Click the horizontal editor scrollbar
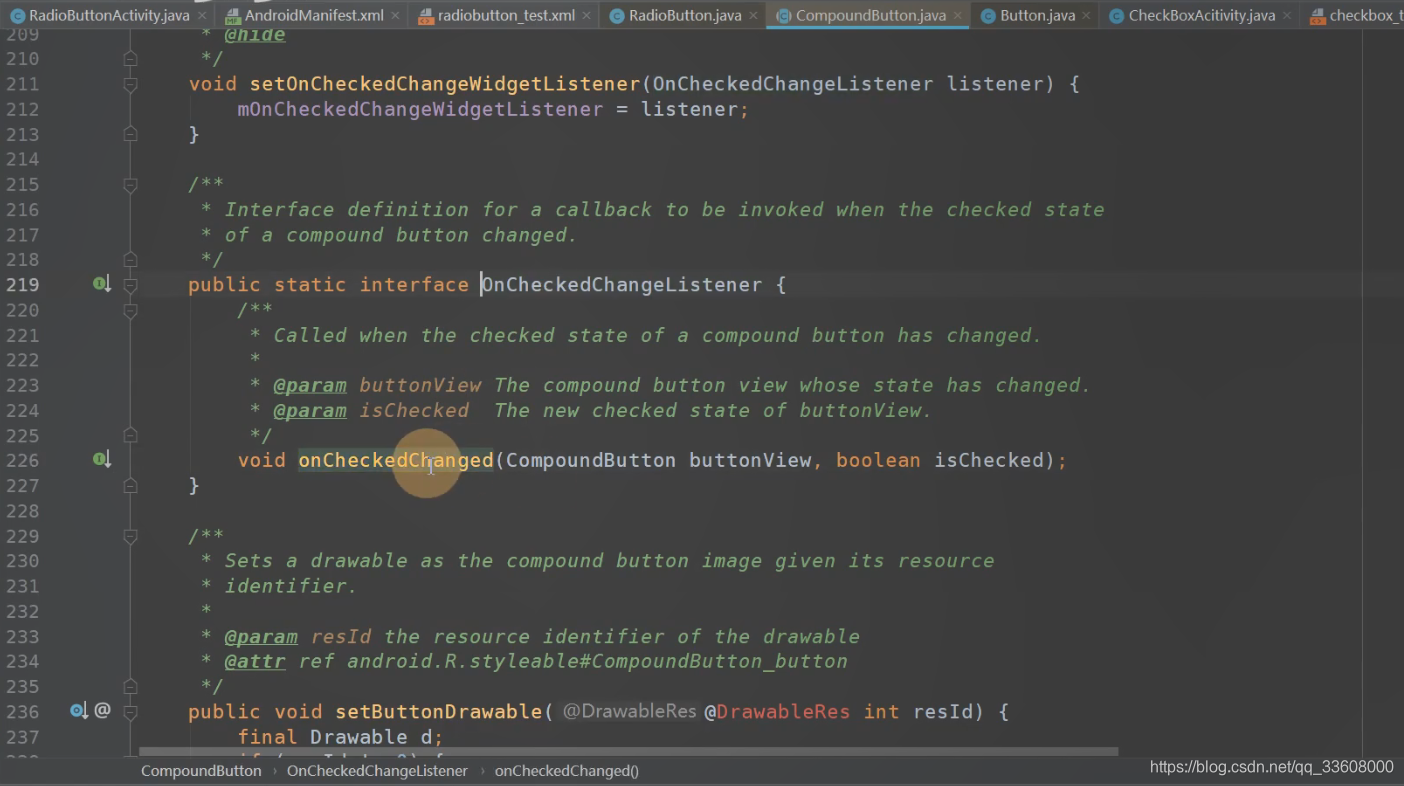 (628, 751)
